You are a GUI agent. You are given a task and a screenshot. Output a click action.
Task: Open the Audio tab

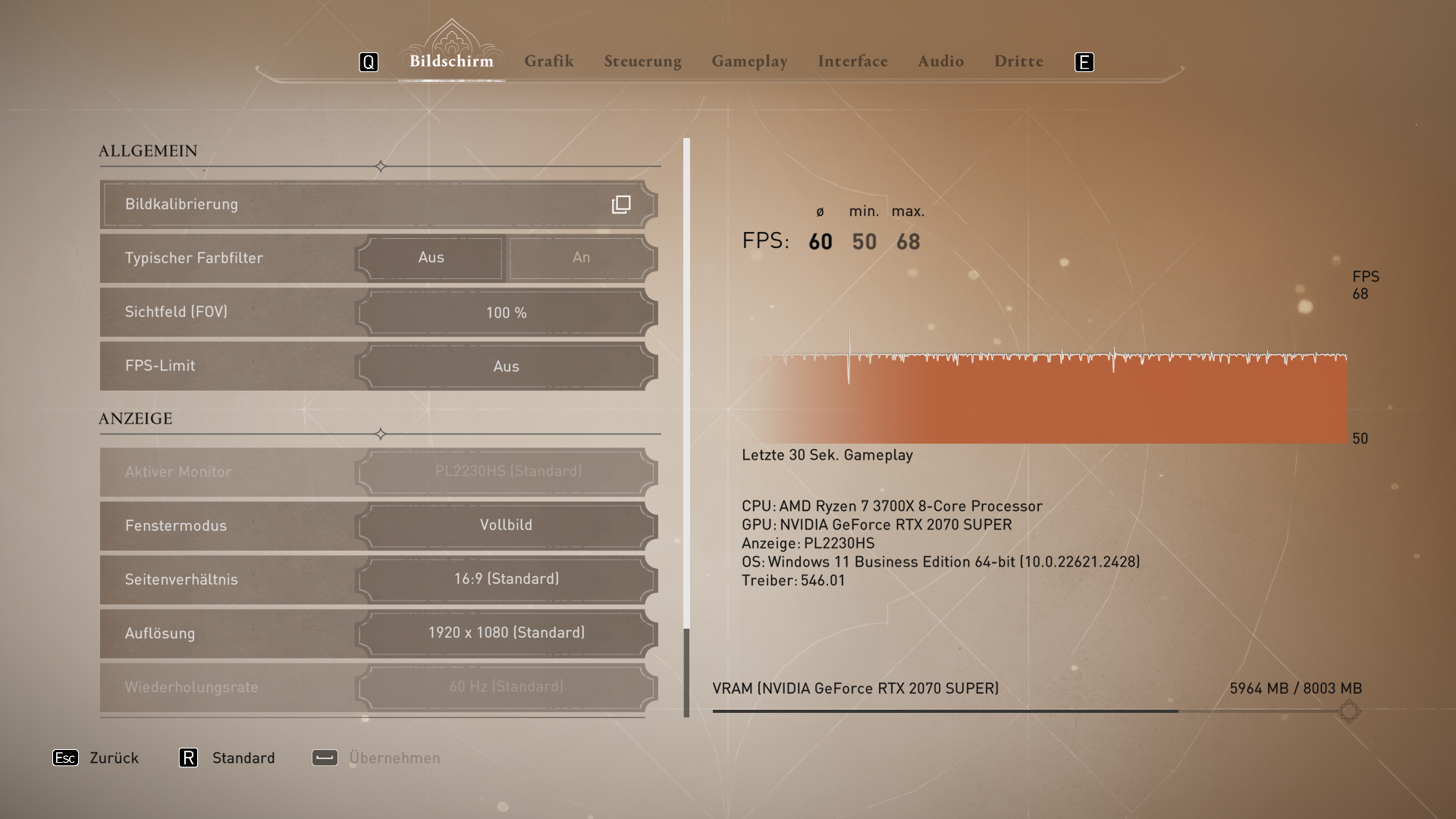tap(940, 61)
